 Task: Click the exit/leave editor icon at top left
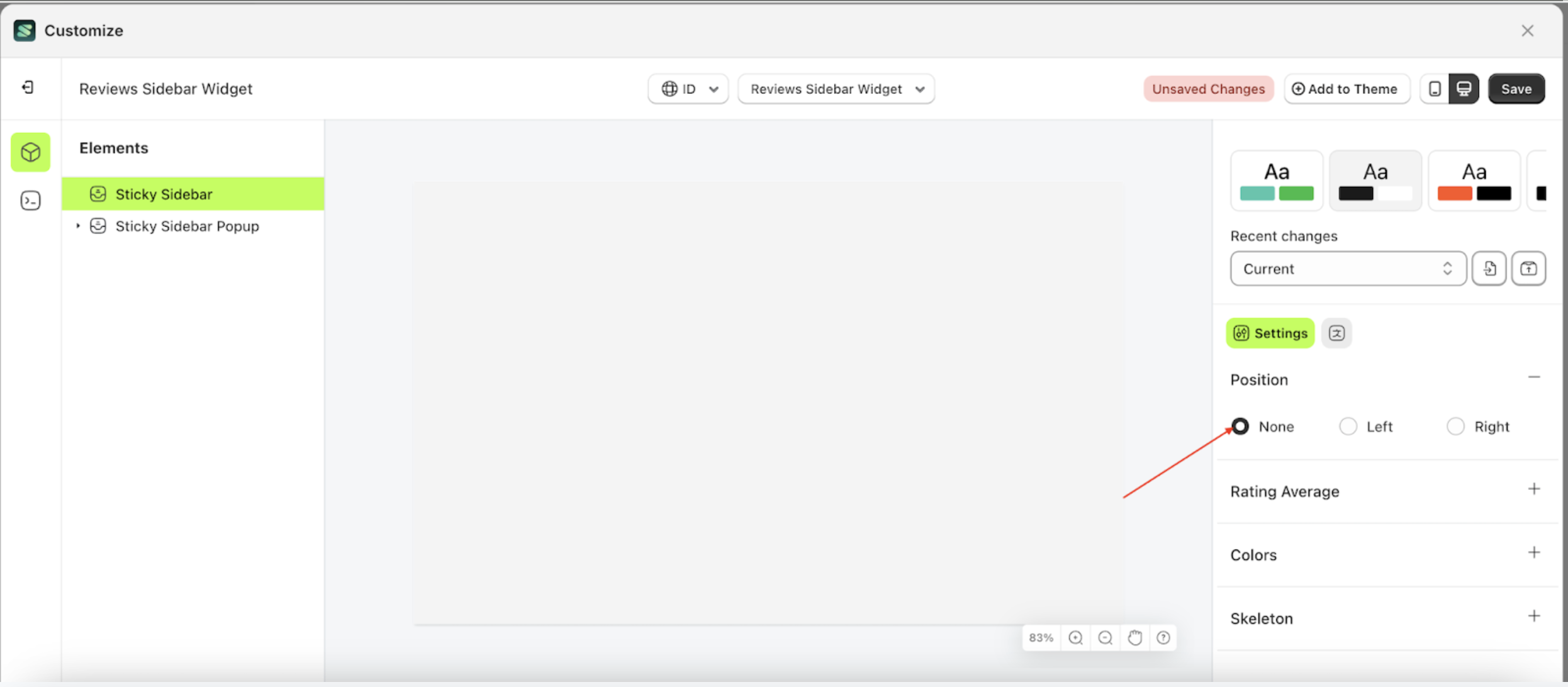point(26,88)
